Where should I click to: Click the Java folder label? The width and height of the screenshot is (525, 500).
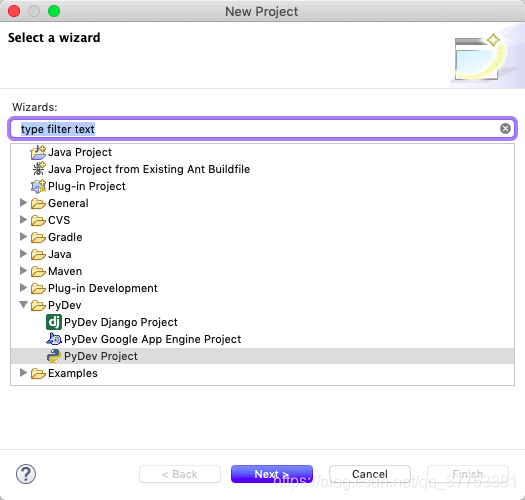[60, 255]
